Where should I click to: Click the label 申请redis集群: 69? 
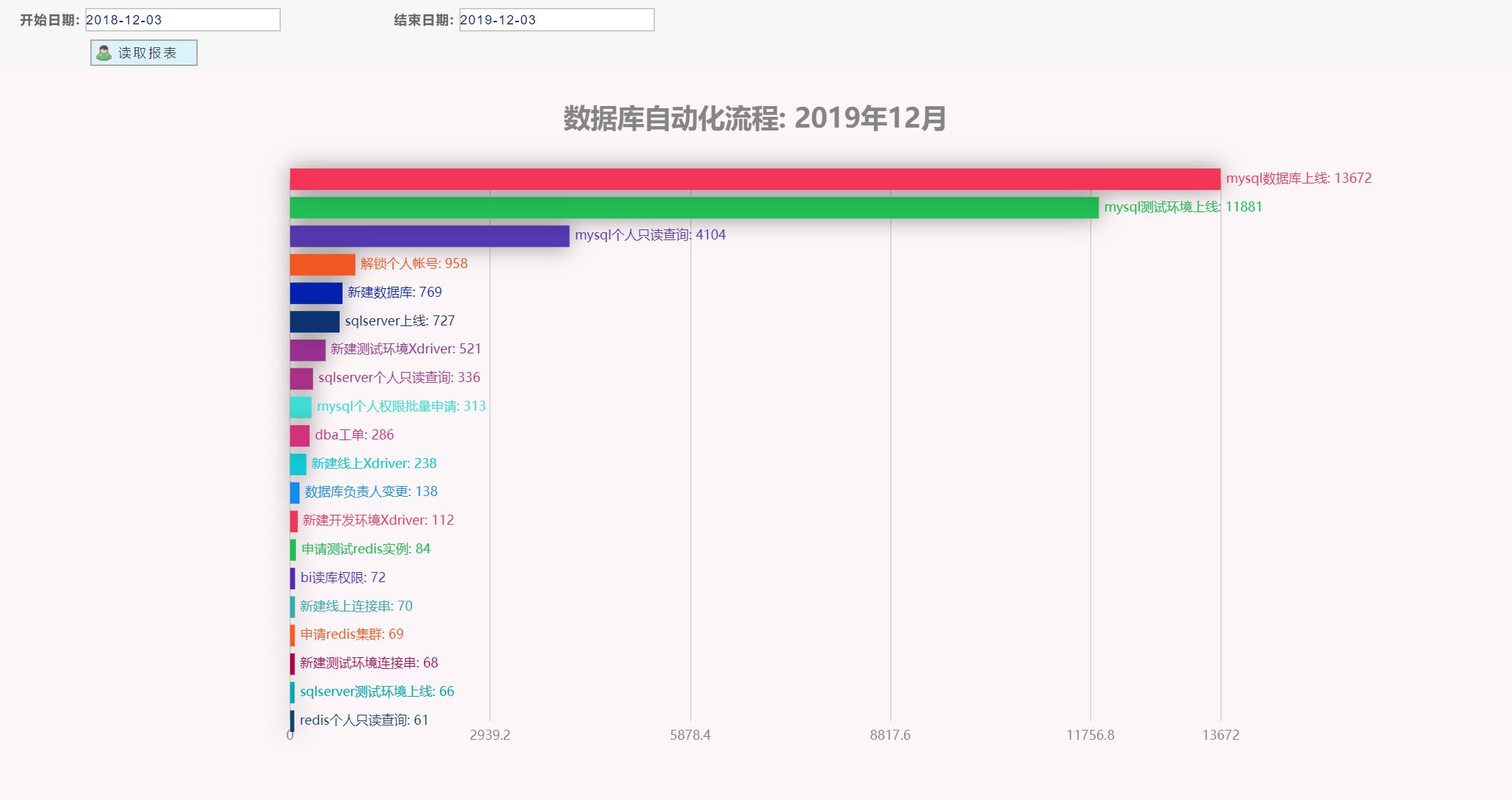click(352, 634)
